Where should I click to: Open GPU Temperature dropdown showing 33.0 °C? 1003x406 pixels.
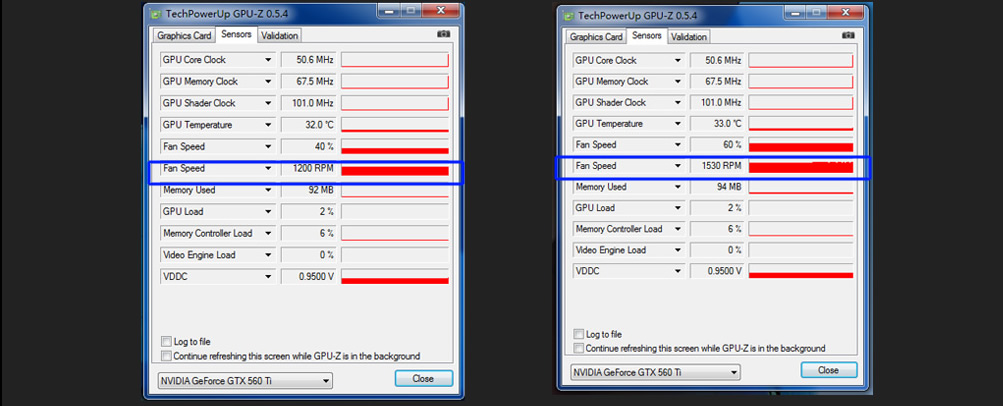pos(679,124)
